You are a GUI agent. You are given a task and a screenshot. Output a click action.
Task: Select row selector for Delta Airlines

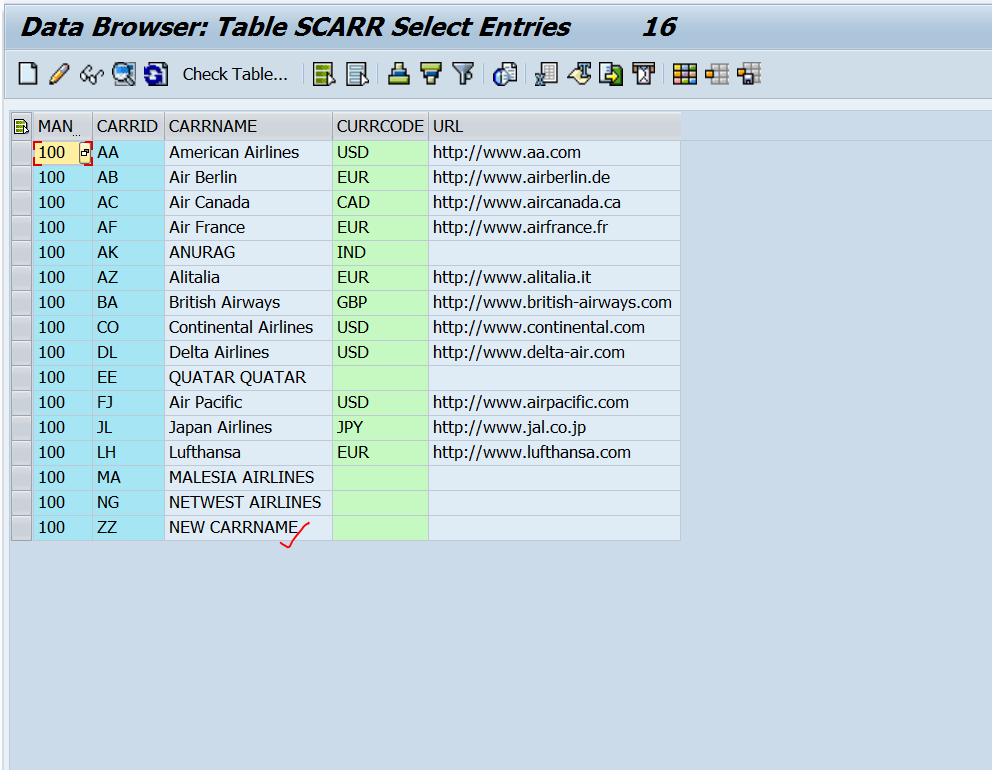point(22,353)
